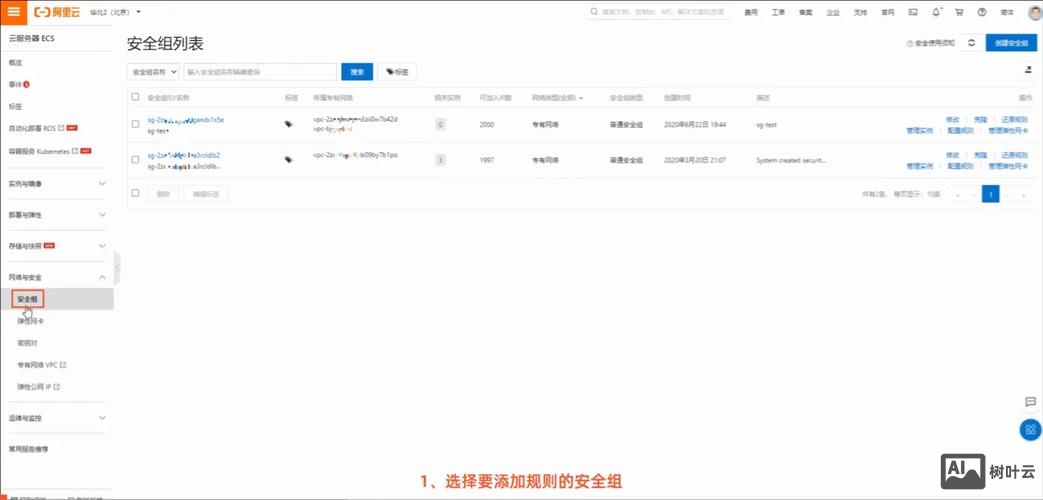Expand the 存储与快照 sidebar section
1043x500 pixels.
[x=57, y=246]
